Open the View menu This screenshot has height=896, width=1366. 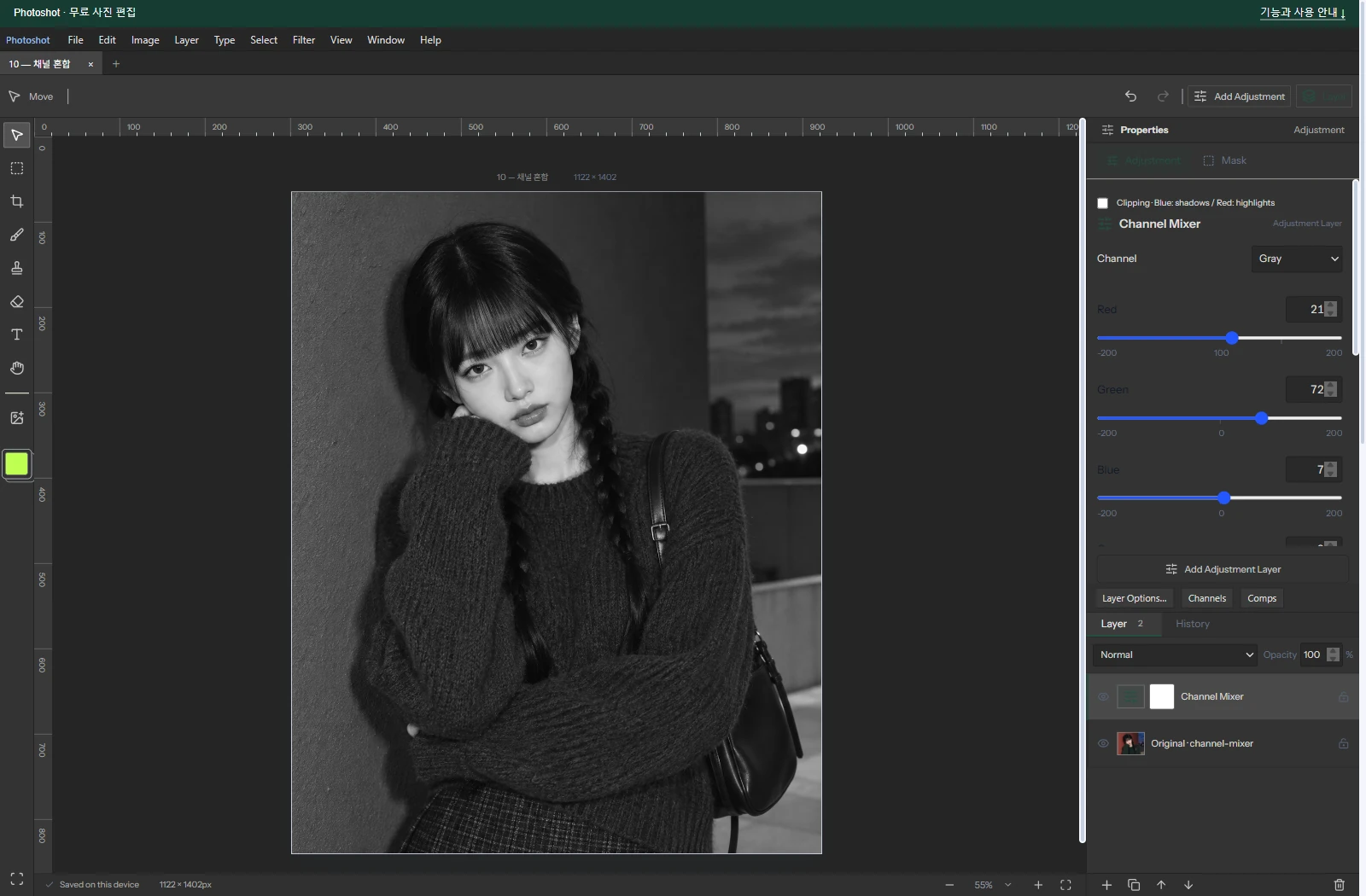341,40
